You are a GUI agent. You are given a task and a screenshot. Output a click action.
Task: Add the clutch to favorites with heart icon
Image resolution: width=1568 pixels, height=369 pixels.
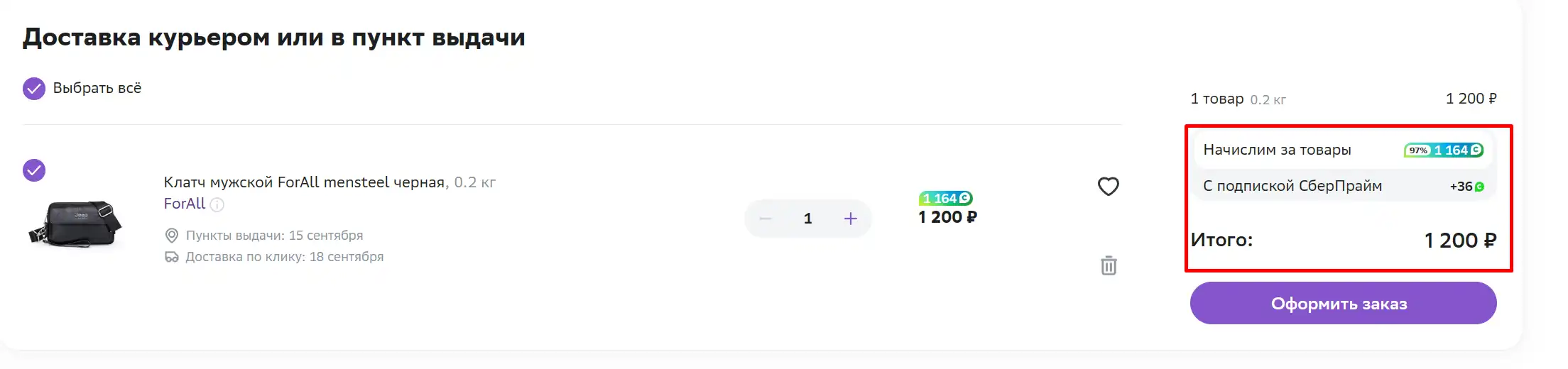click(1109, 187)
